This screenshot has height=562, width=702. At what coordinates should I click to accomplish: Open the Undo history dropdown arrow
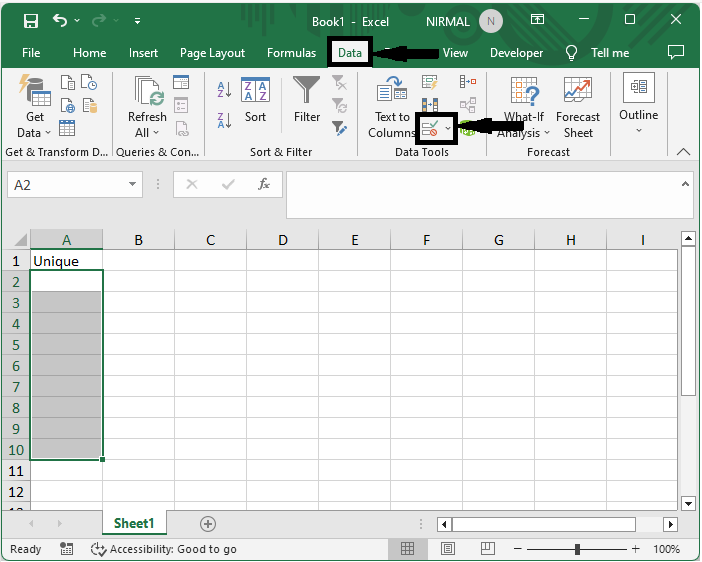click(x=77, y=21)
